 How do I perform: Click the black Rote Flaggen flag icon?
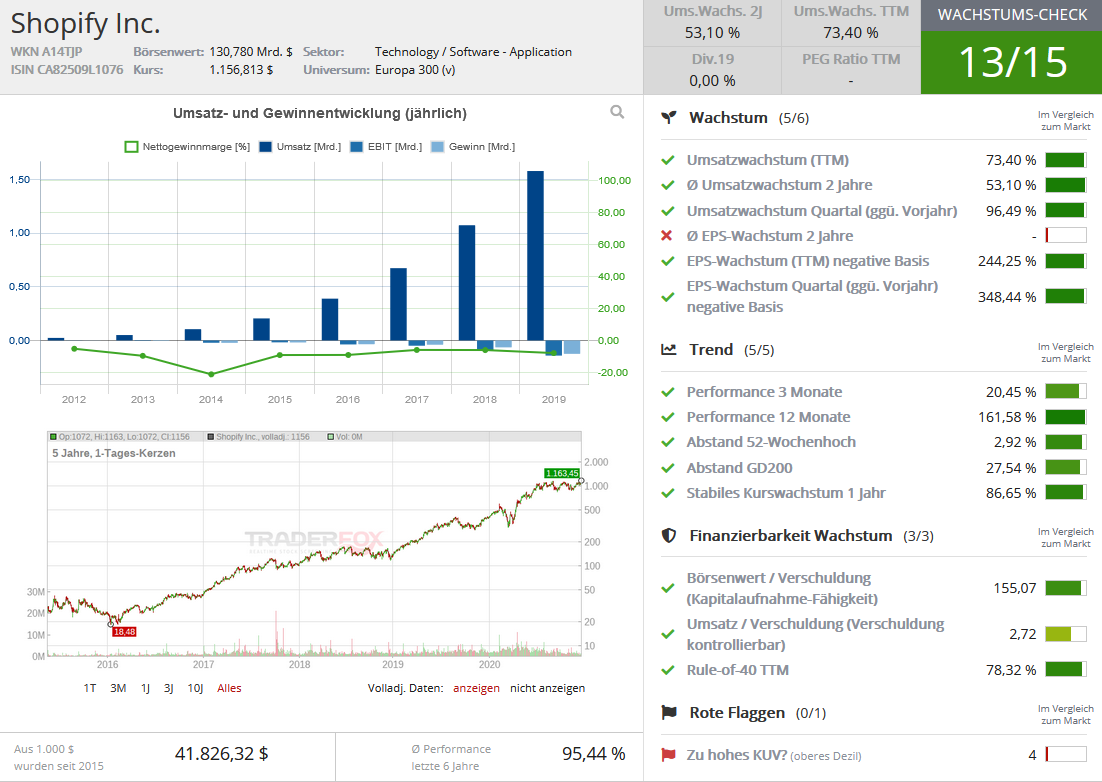(669, 712)
